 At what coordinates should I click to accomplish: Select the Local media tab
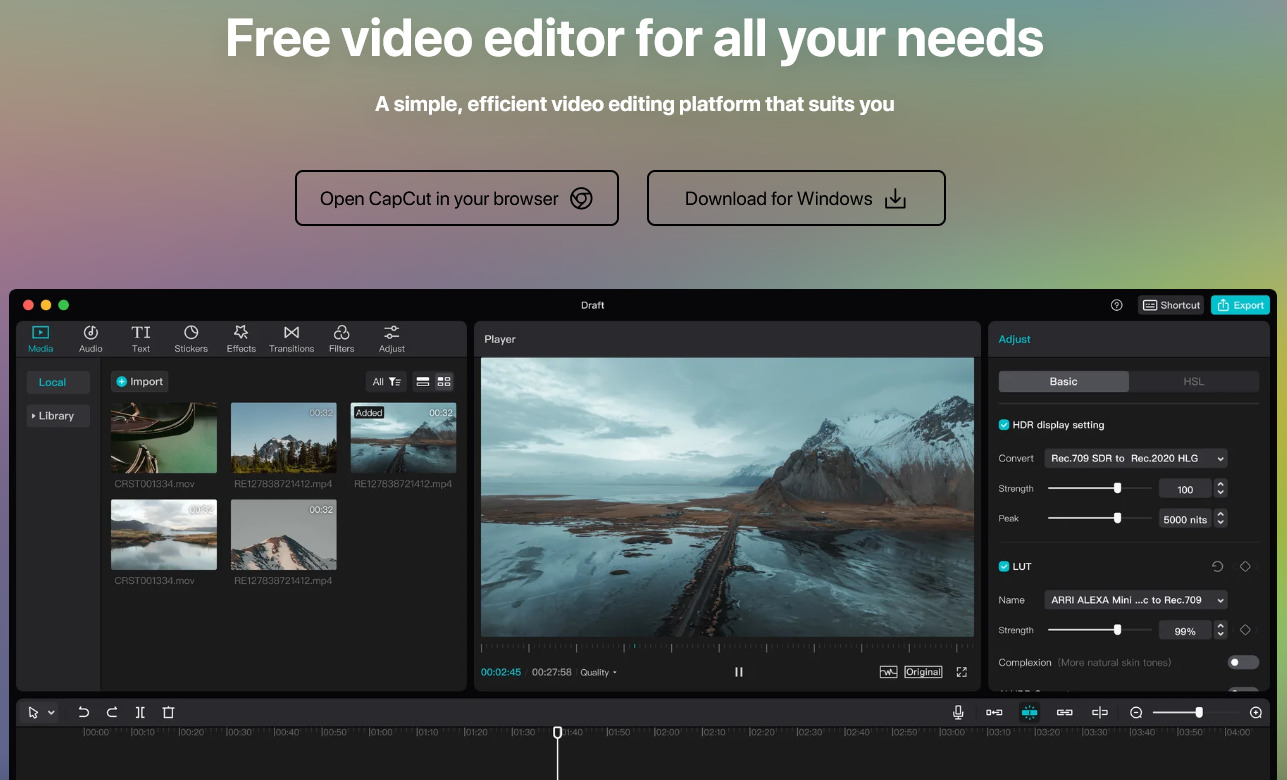pyautogui.click(x=58, y=382)
